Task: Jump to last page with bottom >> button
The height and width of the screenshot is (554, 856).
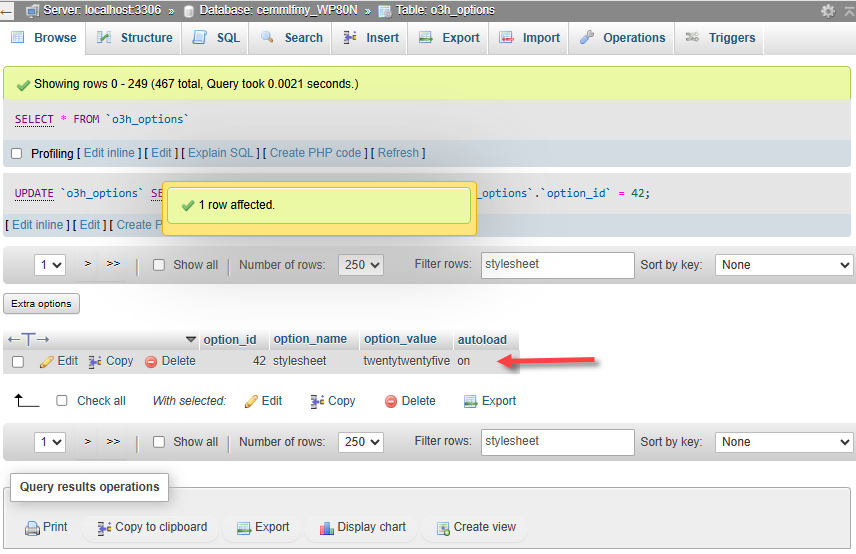Action: (x=113, y=441)
